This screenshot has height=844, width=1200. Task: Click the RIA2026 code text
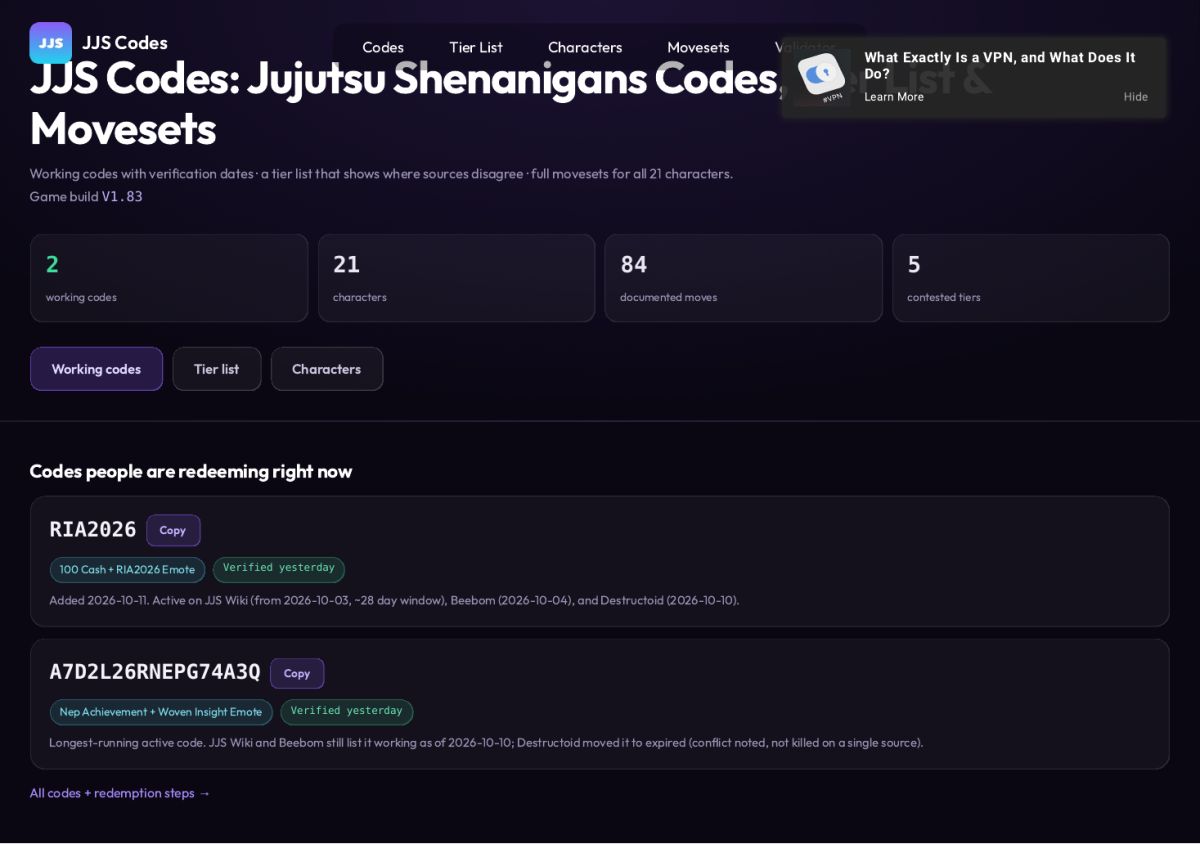[93, 530]
